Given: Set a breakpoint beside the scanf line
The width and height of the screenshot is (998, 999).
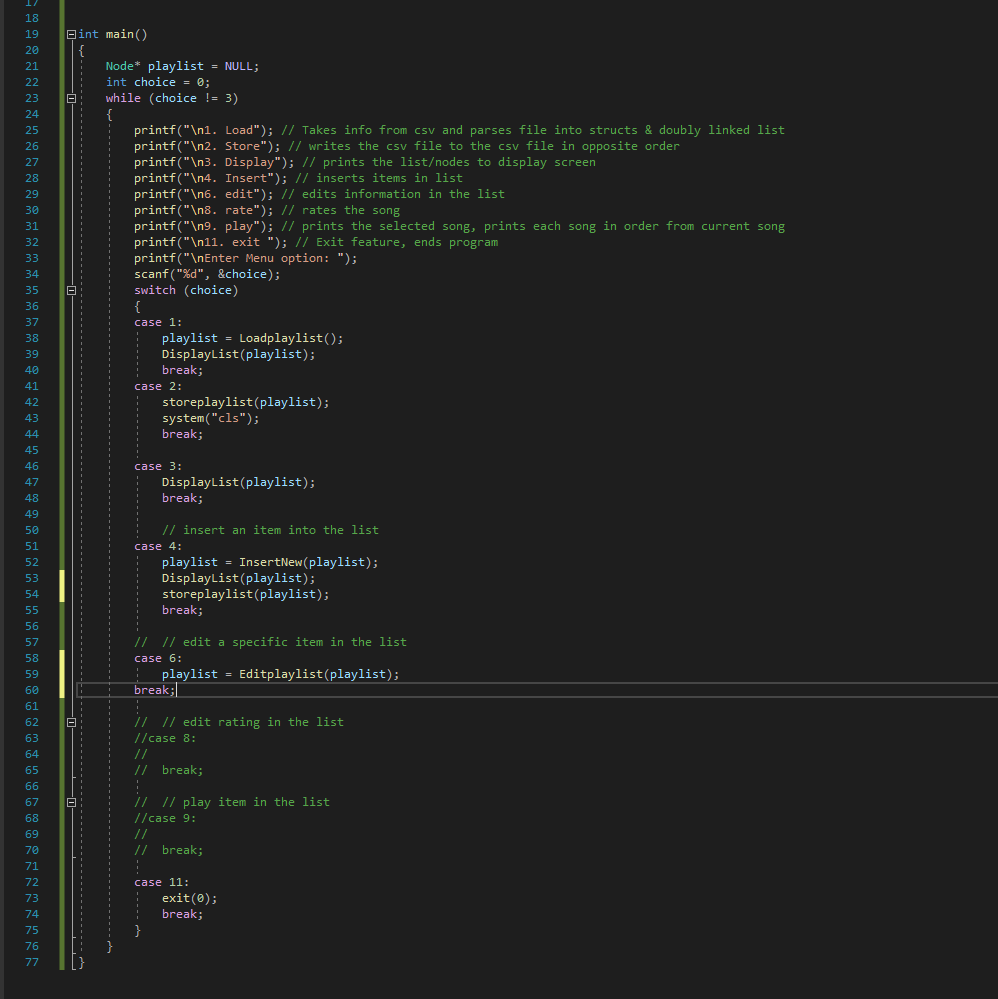Looking at the screenshot, I should tap(10, 273).
